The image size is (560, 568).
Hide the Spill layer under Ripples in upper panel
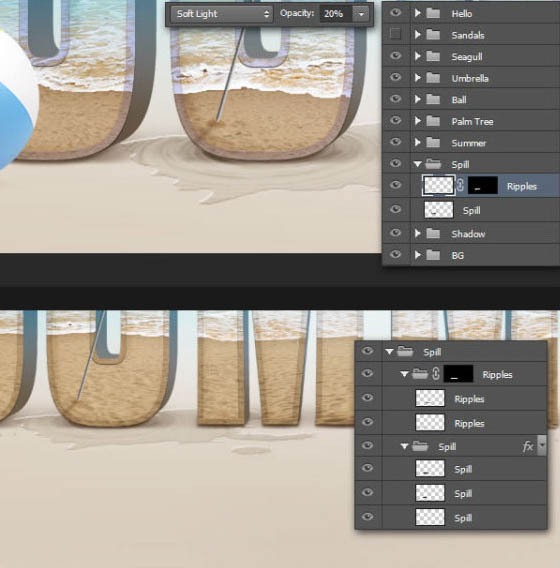click(x=396, y=209)
